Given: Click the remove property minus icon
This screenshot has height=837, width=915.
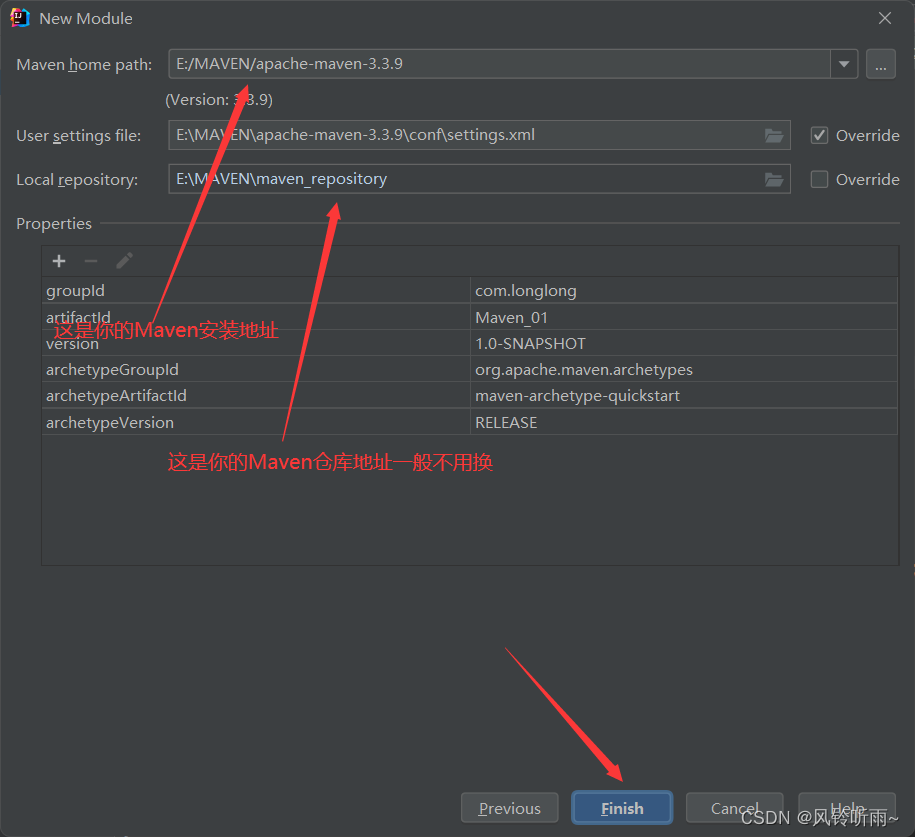Looking at the screenshot, I should pos(91,261).
